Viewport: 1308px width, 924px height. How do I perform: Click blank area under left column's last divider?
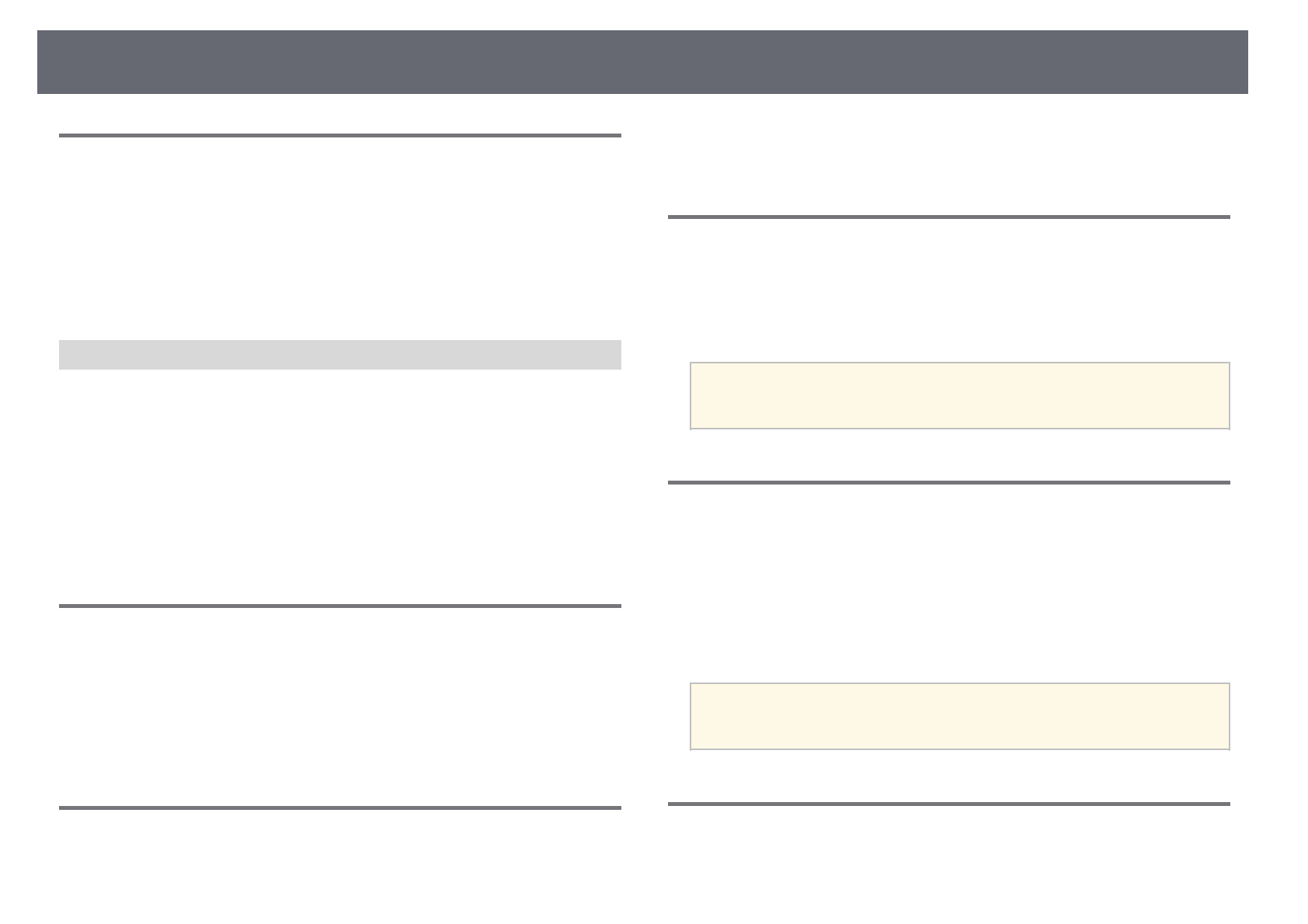[x=339, y=862]
